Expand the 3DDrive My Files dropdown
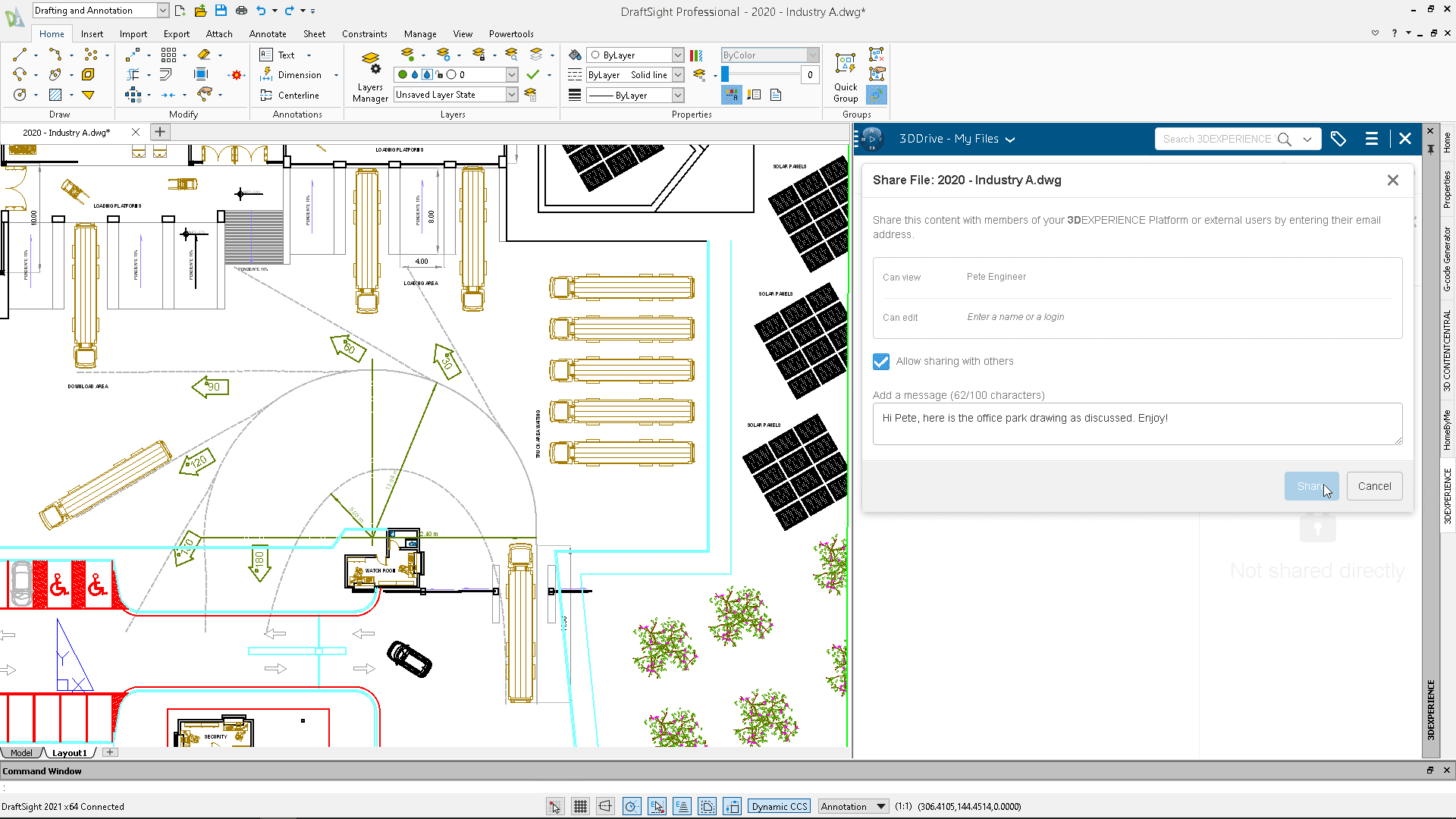1456x819 pixels. pos(1011,138)
